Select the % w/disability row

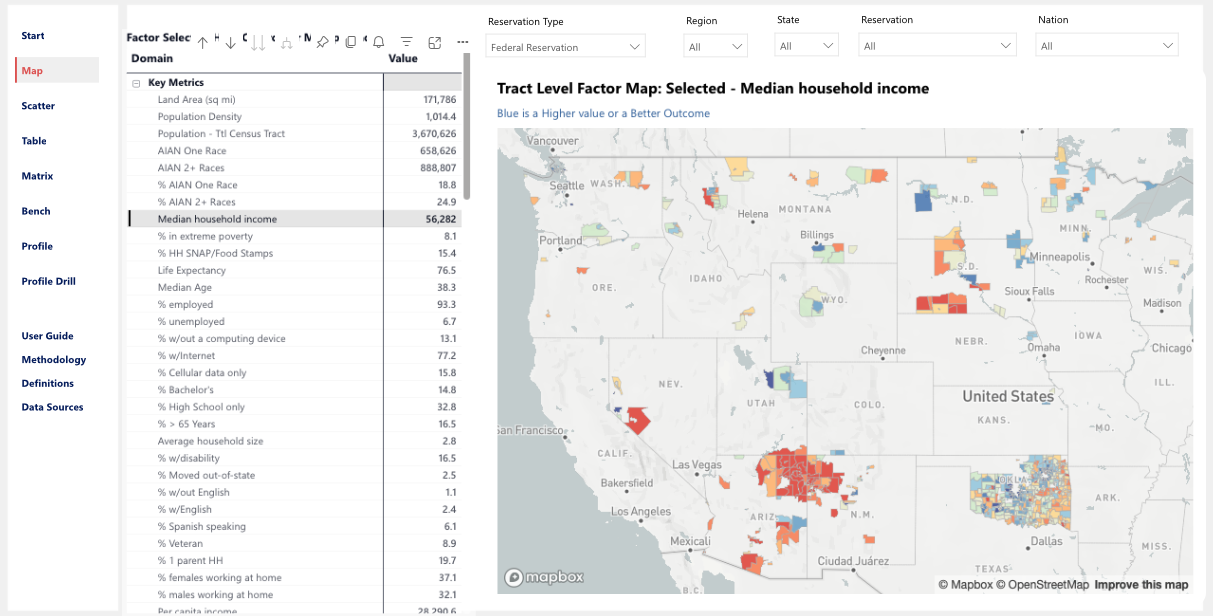[x=294, y=458]
